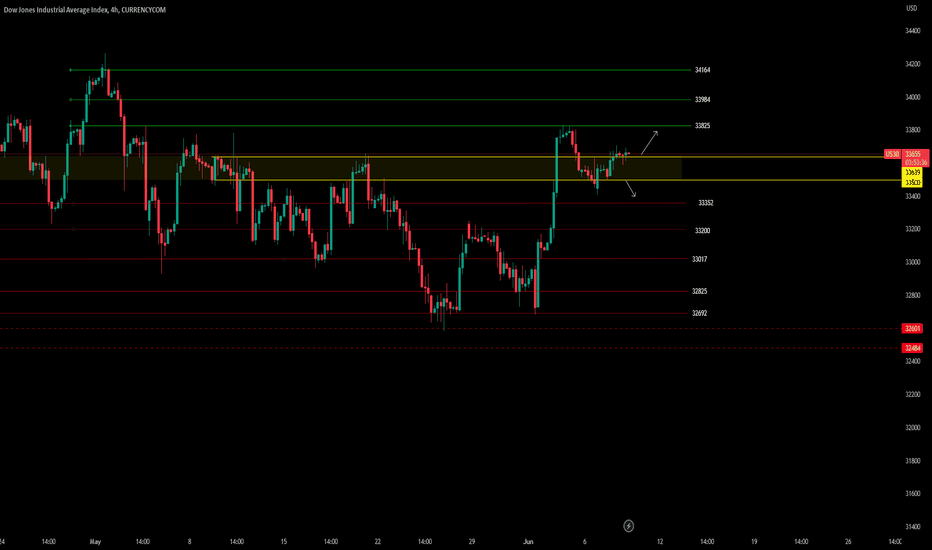Select the 32692 support level label
Image resolution: width=932 pixels, height=550 pixels.
click(699, 313)
